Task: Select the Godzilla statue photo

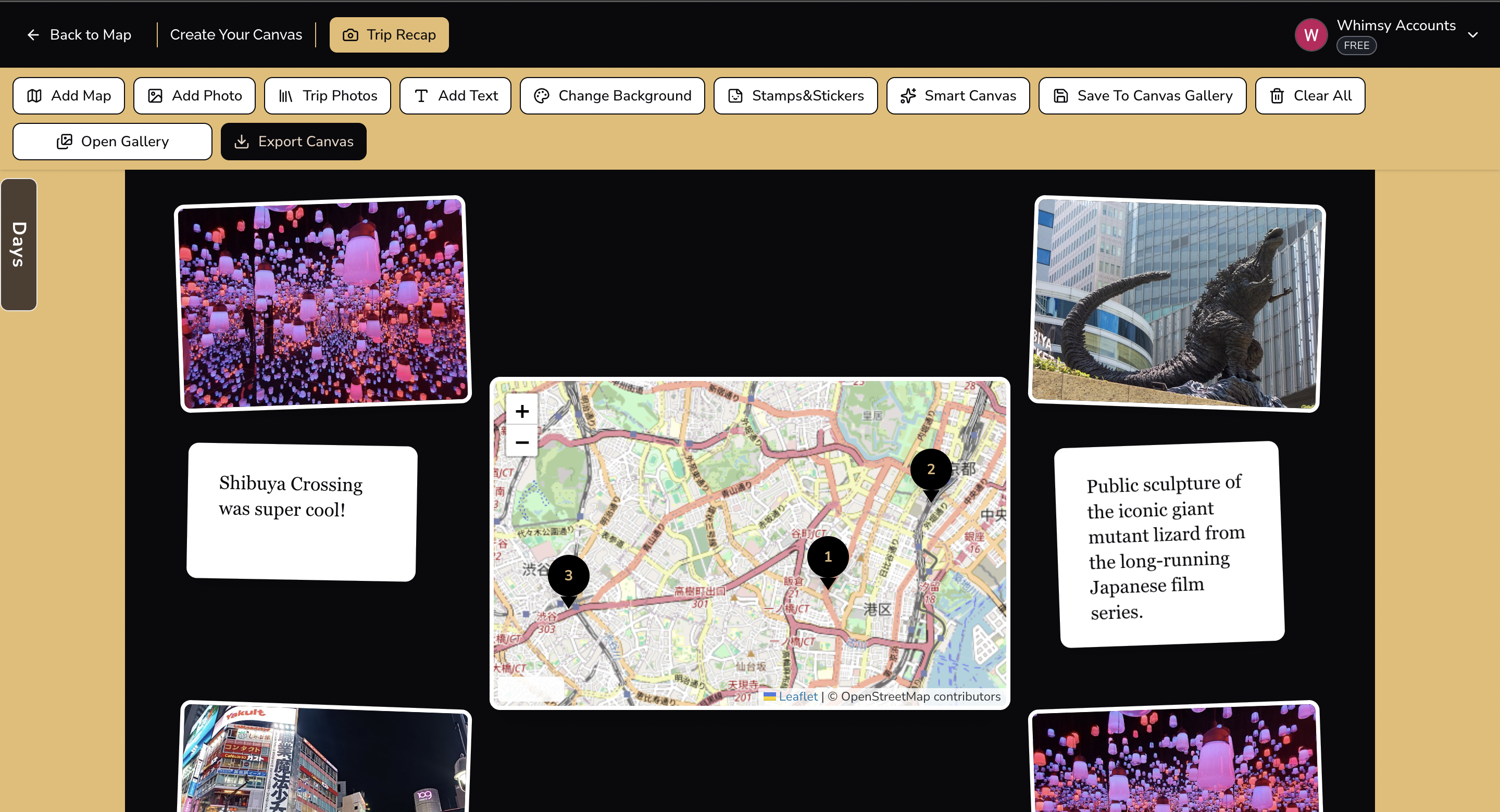Action: coord(1176,303)
